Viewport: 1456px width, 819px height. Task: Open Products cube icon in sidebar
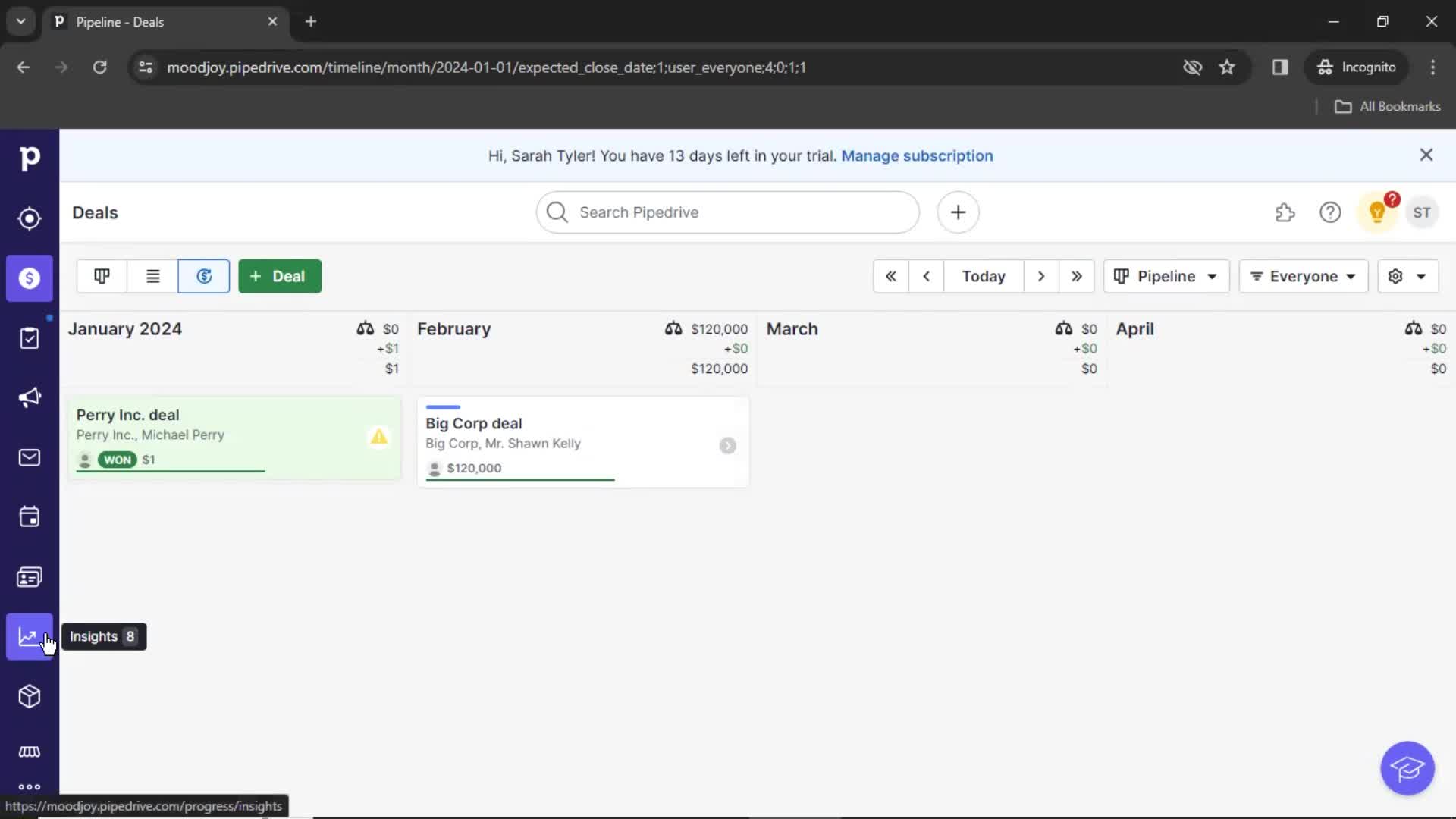[x=30, y=696]
